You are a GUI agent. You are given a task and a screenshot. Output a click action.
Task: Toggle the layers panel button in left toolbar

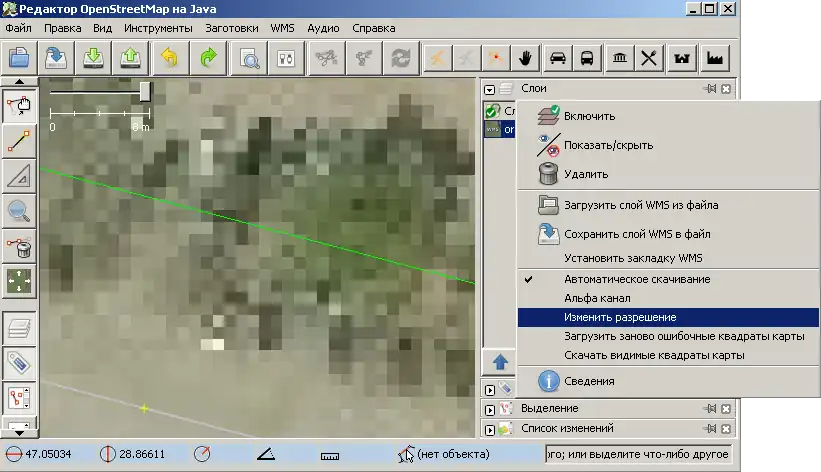(18, 326)
